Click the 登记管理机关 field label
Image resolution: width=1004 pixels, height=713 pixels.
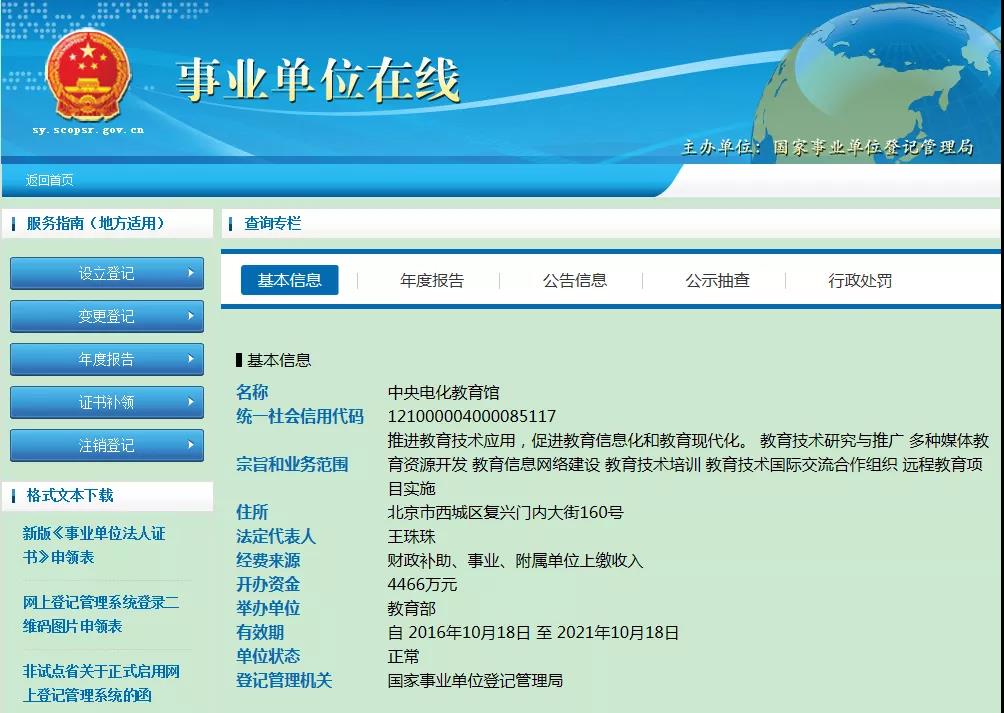pos(284,680)
